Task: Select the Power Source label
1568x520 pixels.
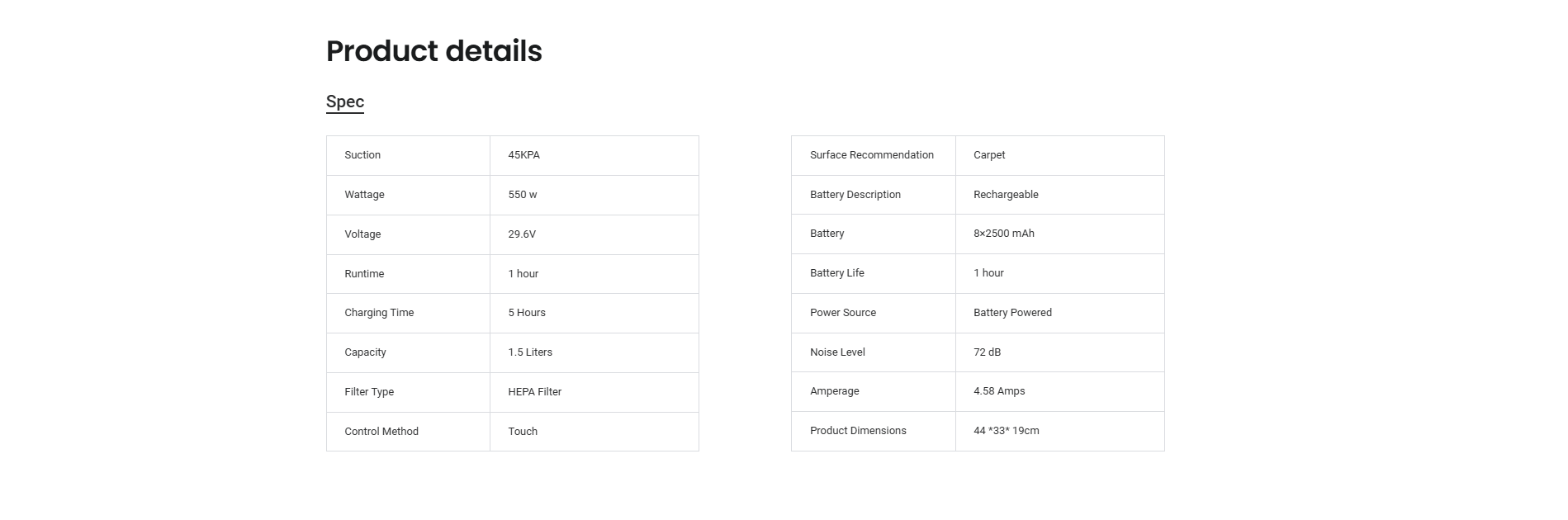Action: pos(843,313)
